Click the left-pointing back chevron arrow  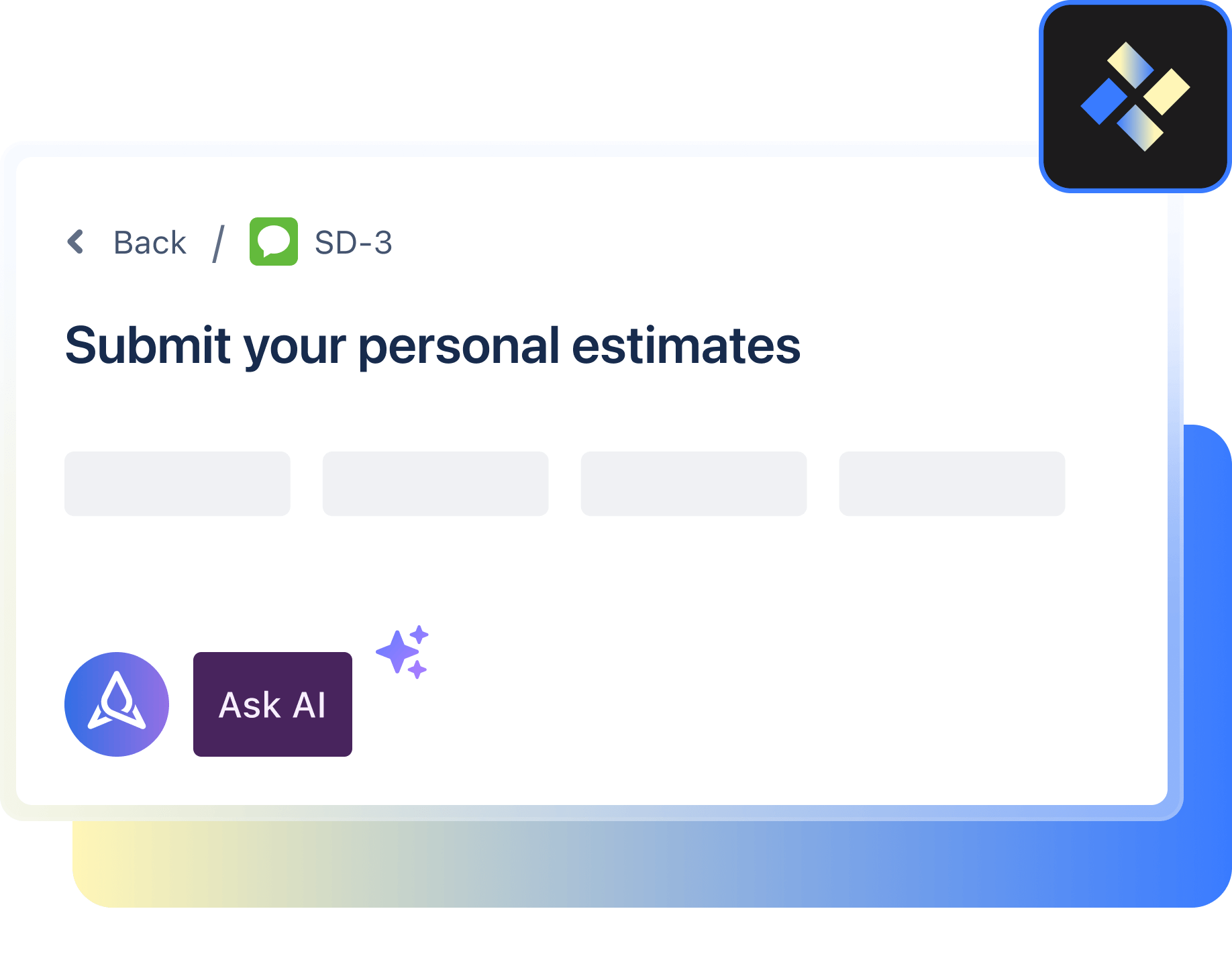click(x=76, y=242)
